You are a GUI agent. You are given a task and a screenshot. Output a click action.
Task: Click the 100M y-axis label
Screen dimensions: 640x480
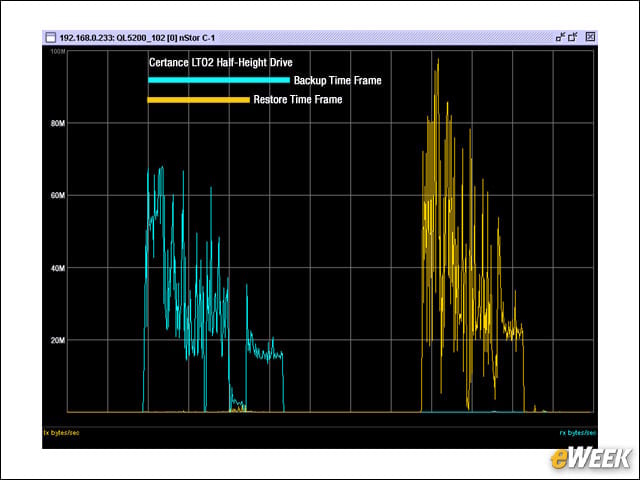point(58,51)
